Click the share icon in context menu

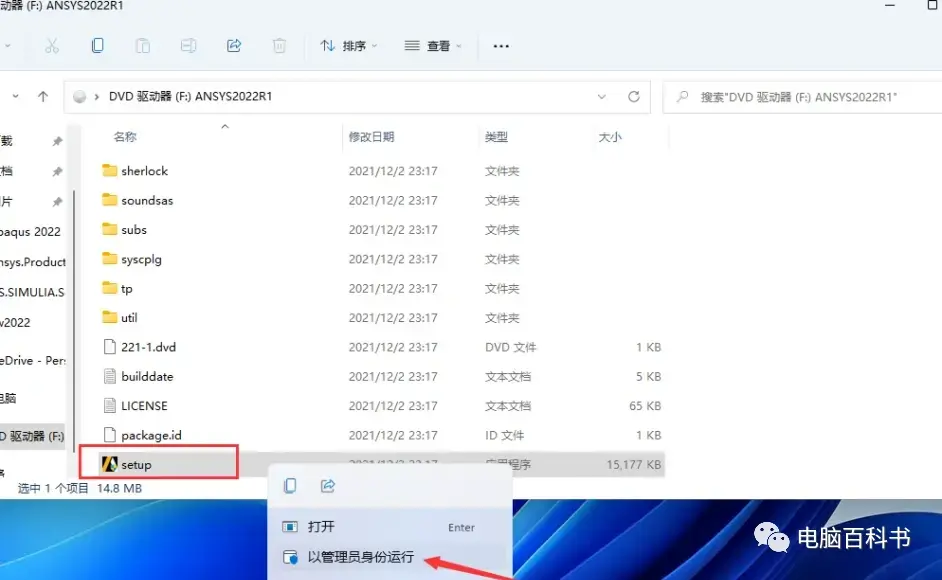click(x=327, y=486)
